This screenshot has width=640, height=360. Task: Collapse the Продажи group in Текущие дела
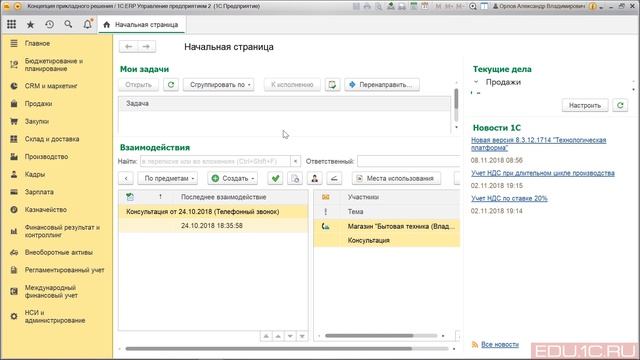[476, 82]
